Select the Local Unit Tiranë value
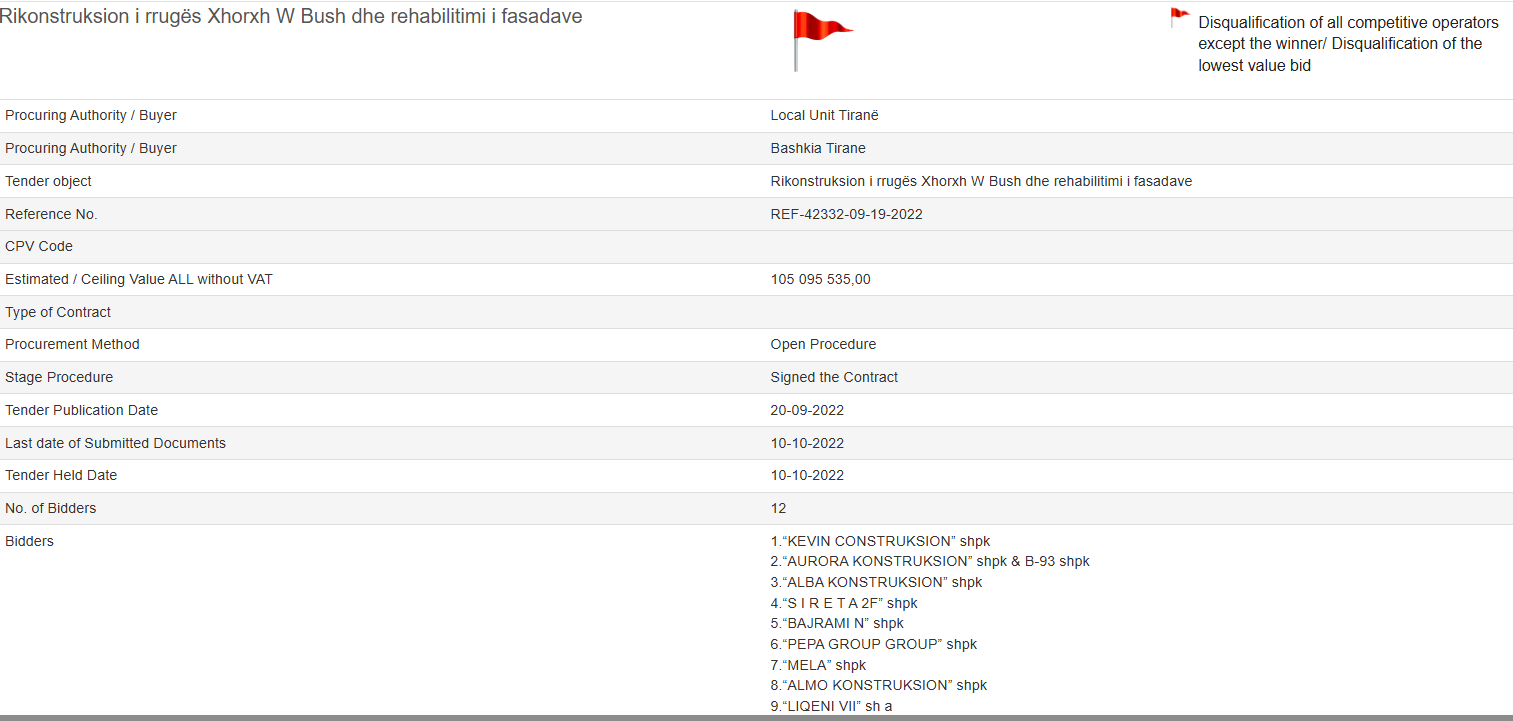Viewport: 1513px width, 721px height. click(824, 115)
